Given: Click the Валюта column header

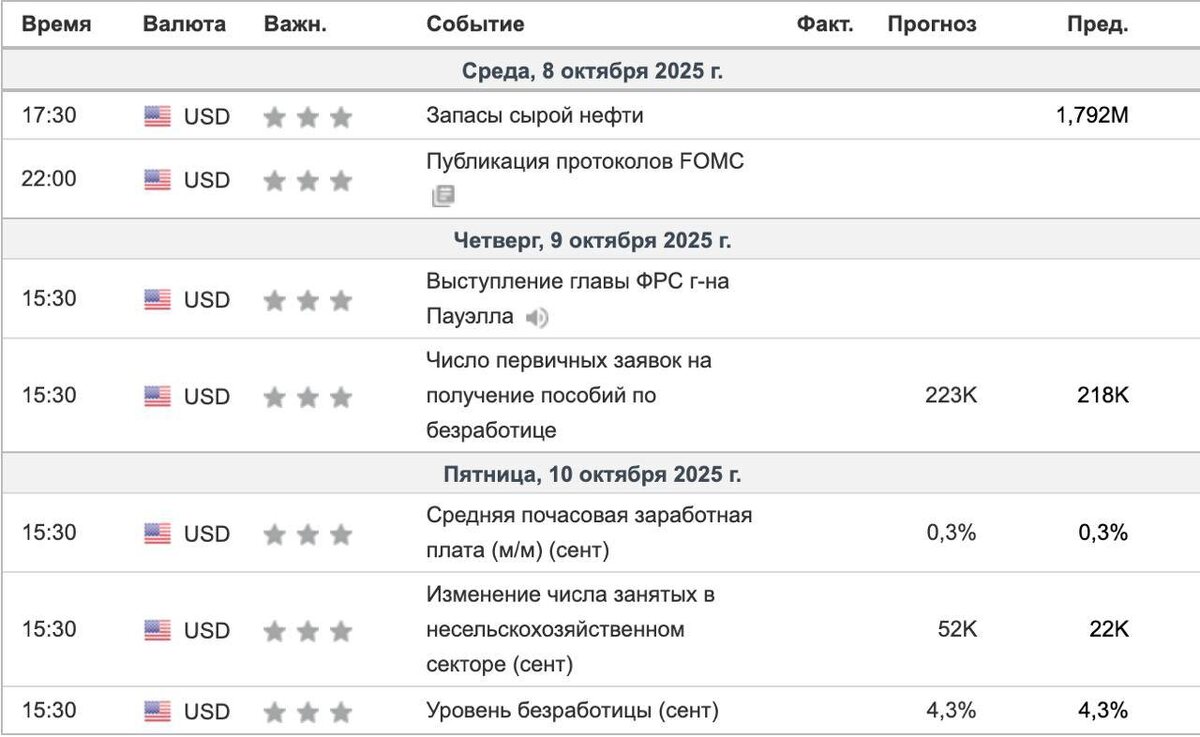Looking at the screenshot, I should pyautogui.click(x=184, y=25).
